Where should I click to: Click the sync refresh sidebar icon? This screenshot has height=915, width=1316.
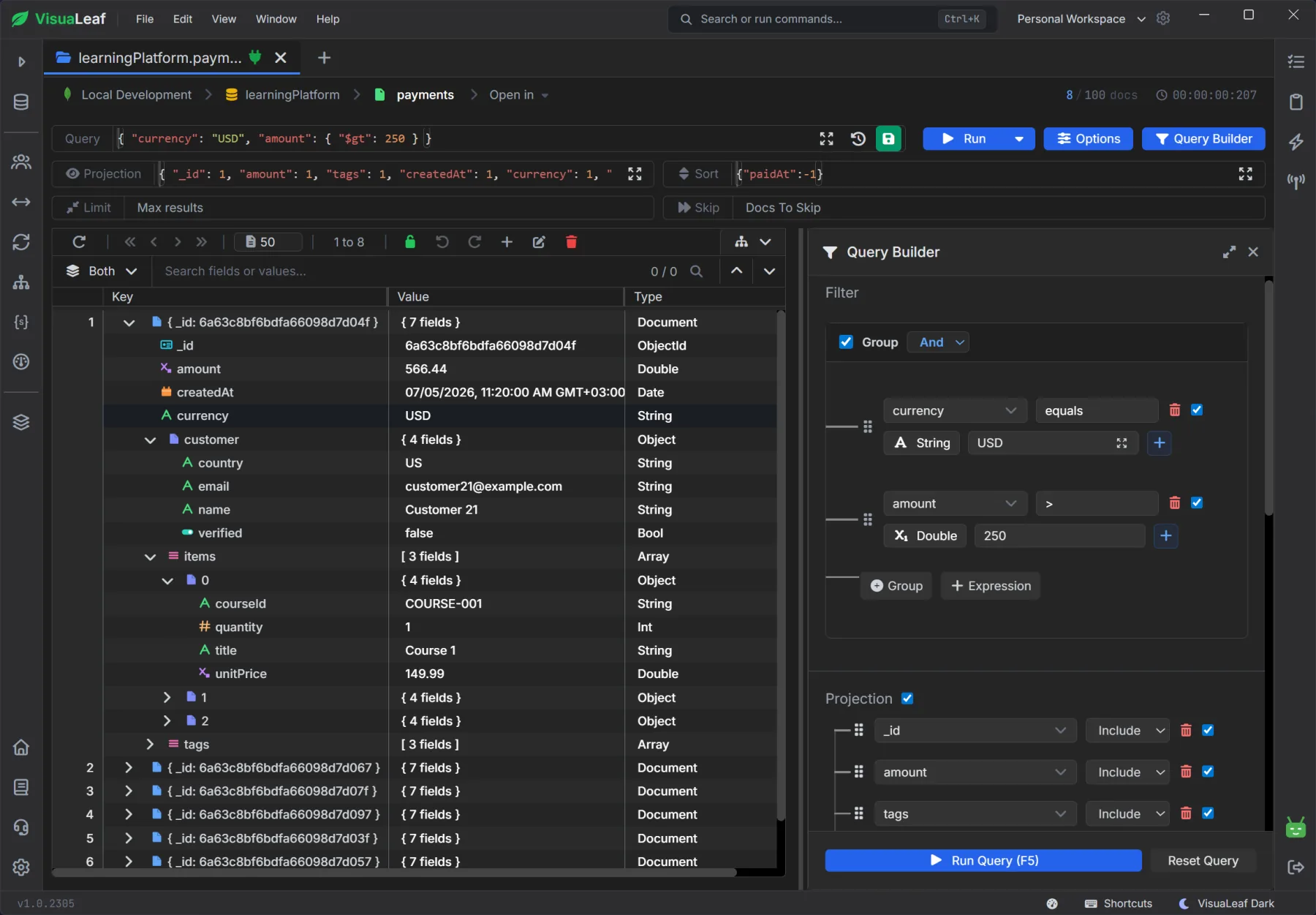tap(21, 242)
